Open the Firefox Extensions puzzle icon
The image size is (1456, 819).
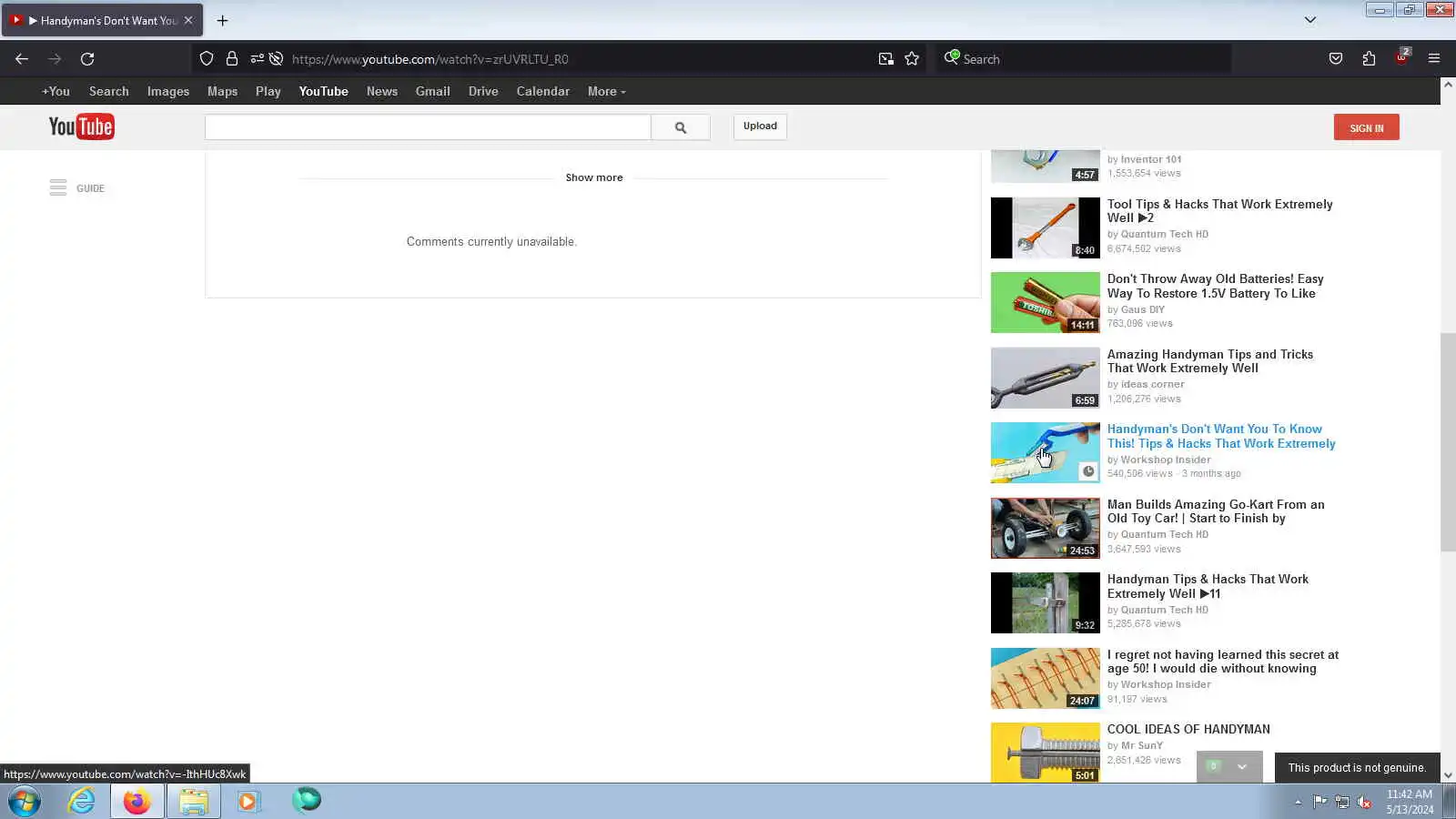click(1369, 59)
